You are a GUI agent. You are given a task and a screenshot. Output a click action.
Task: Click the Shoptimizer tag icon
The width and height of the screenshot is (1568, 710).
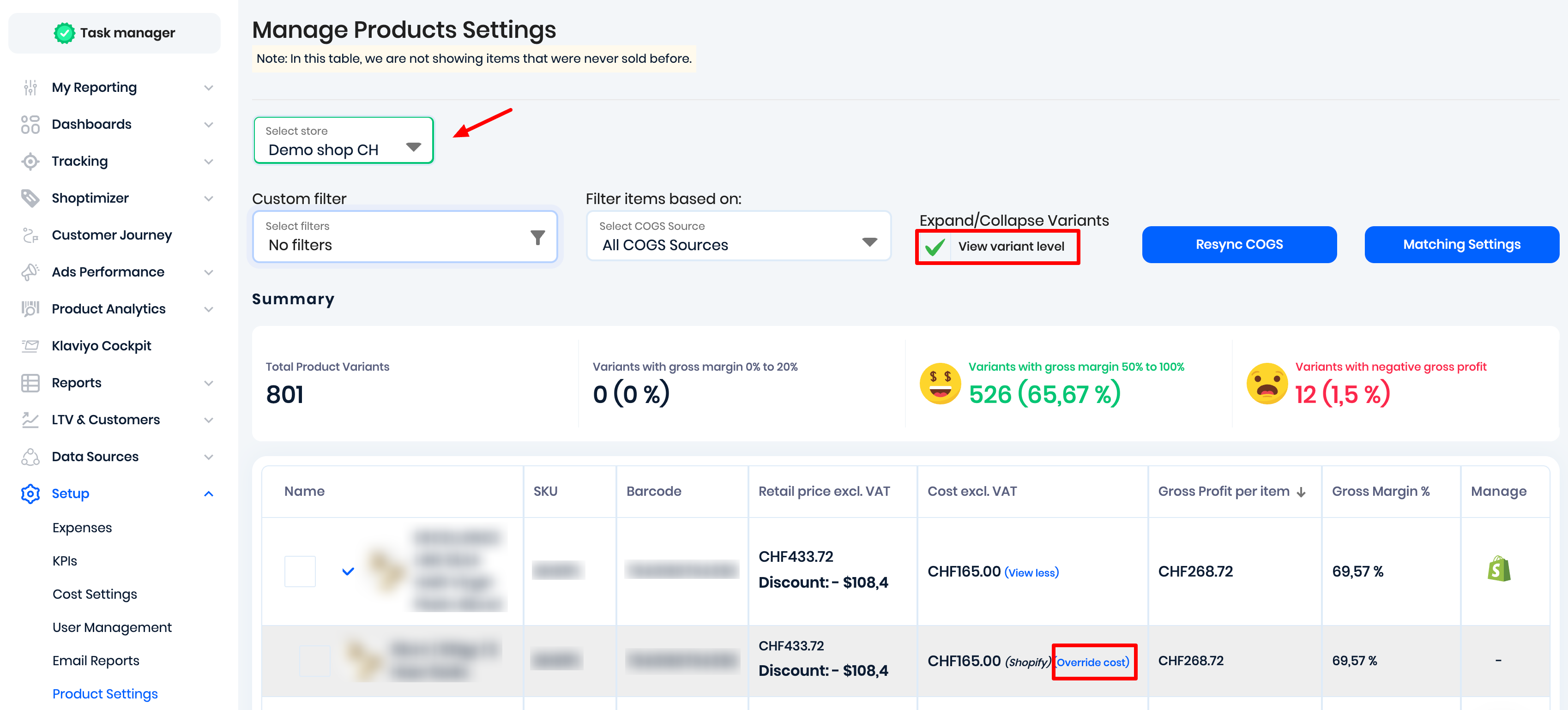tap(30, 198)
